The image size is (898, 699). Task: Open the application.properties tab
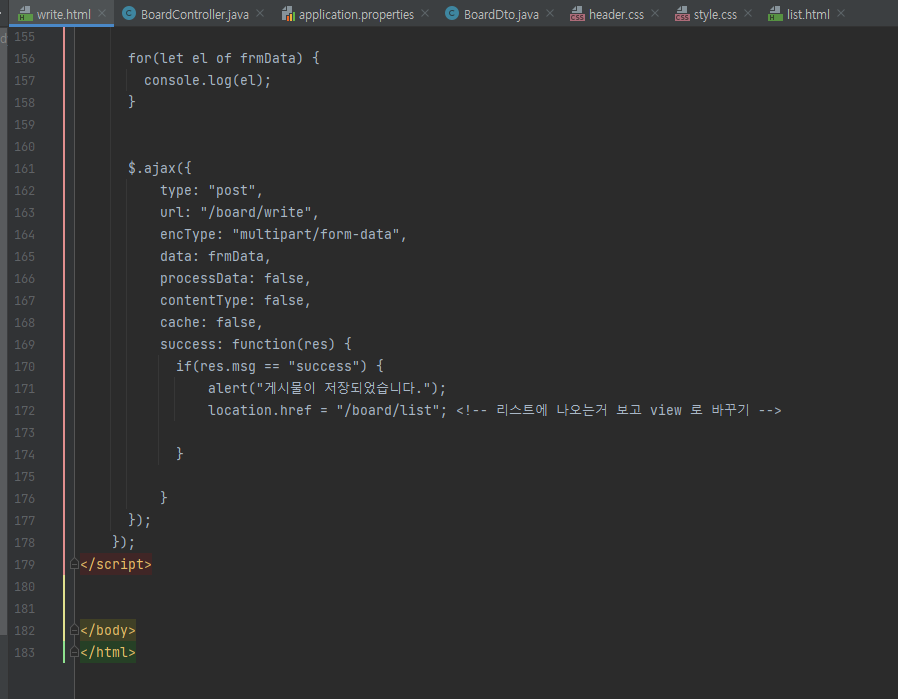click(x=356, y=14)
